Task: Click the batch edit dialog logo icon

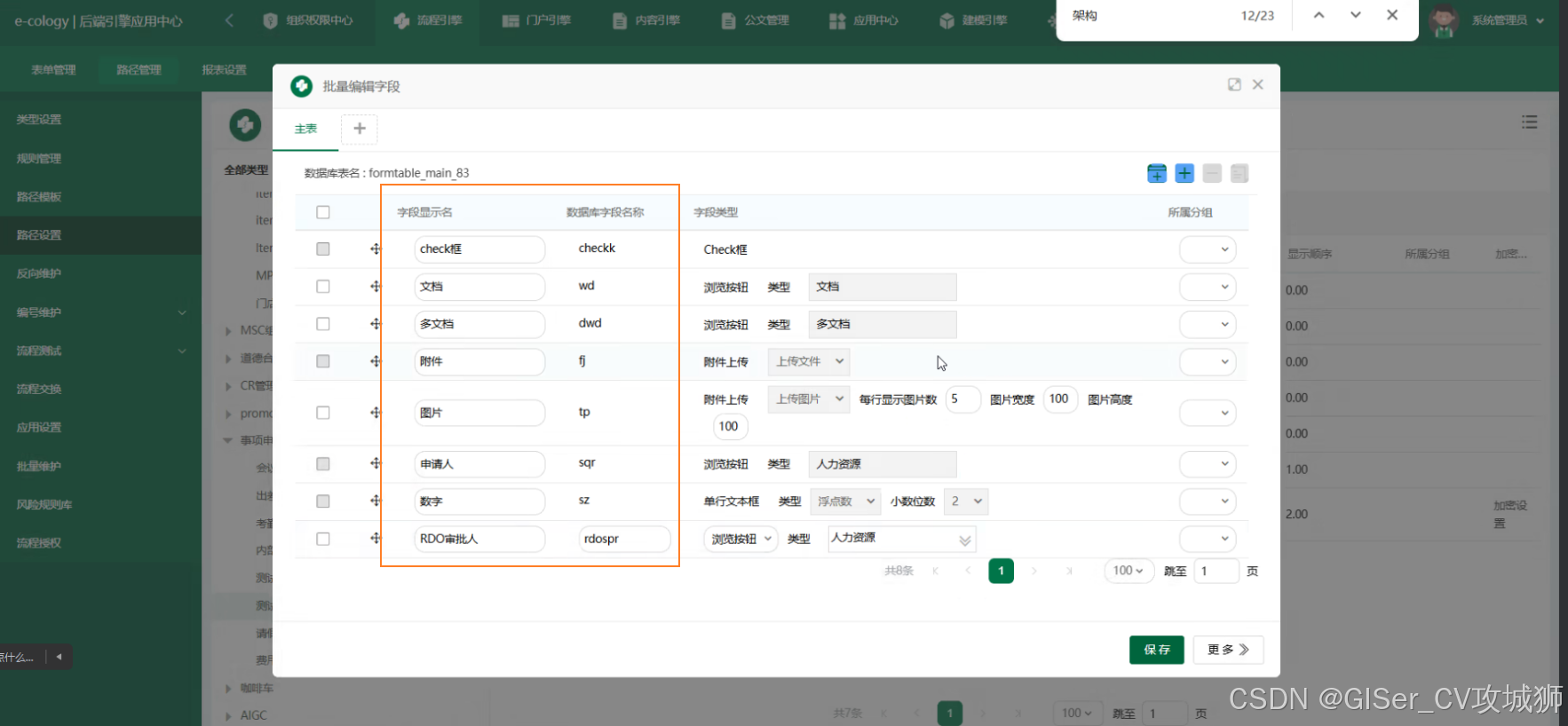Action: click(x=301, y=86)
